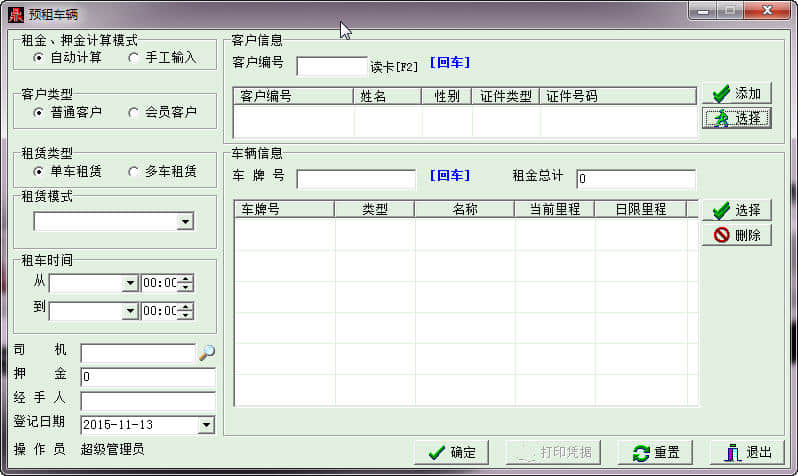This screenshot has width=798, height=476.
Task: Click the 退出 exit button with door icon
Action: coord(747,452)
